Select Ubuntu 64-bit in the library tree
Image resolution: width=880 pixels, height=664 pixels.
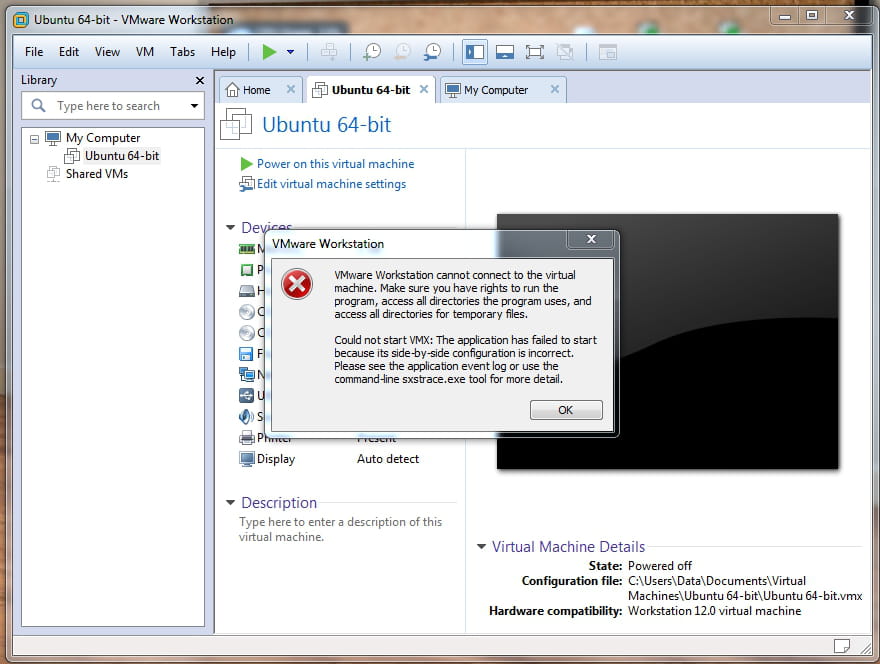122,155
